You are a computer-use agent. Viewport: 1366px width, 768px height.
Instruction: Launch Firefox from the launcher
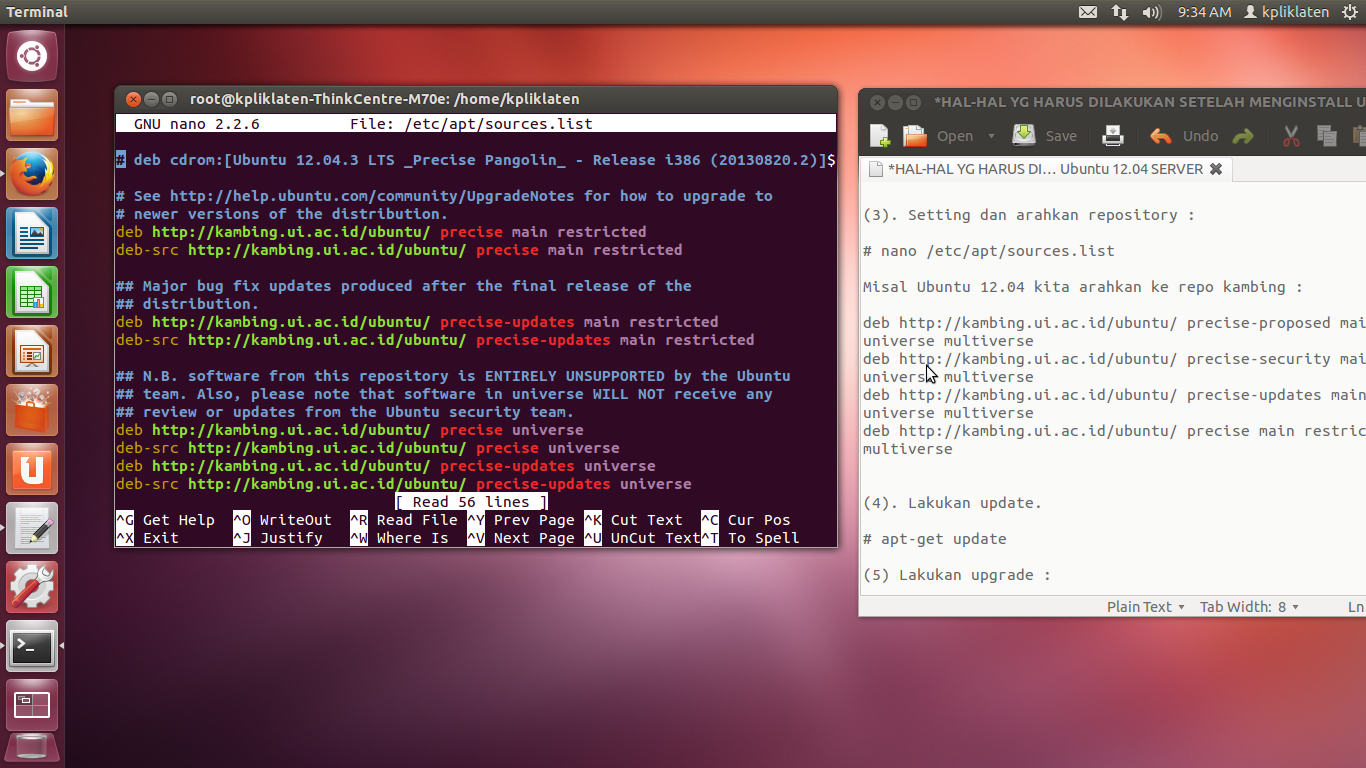[32, 174]
